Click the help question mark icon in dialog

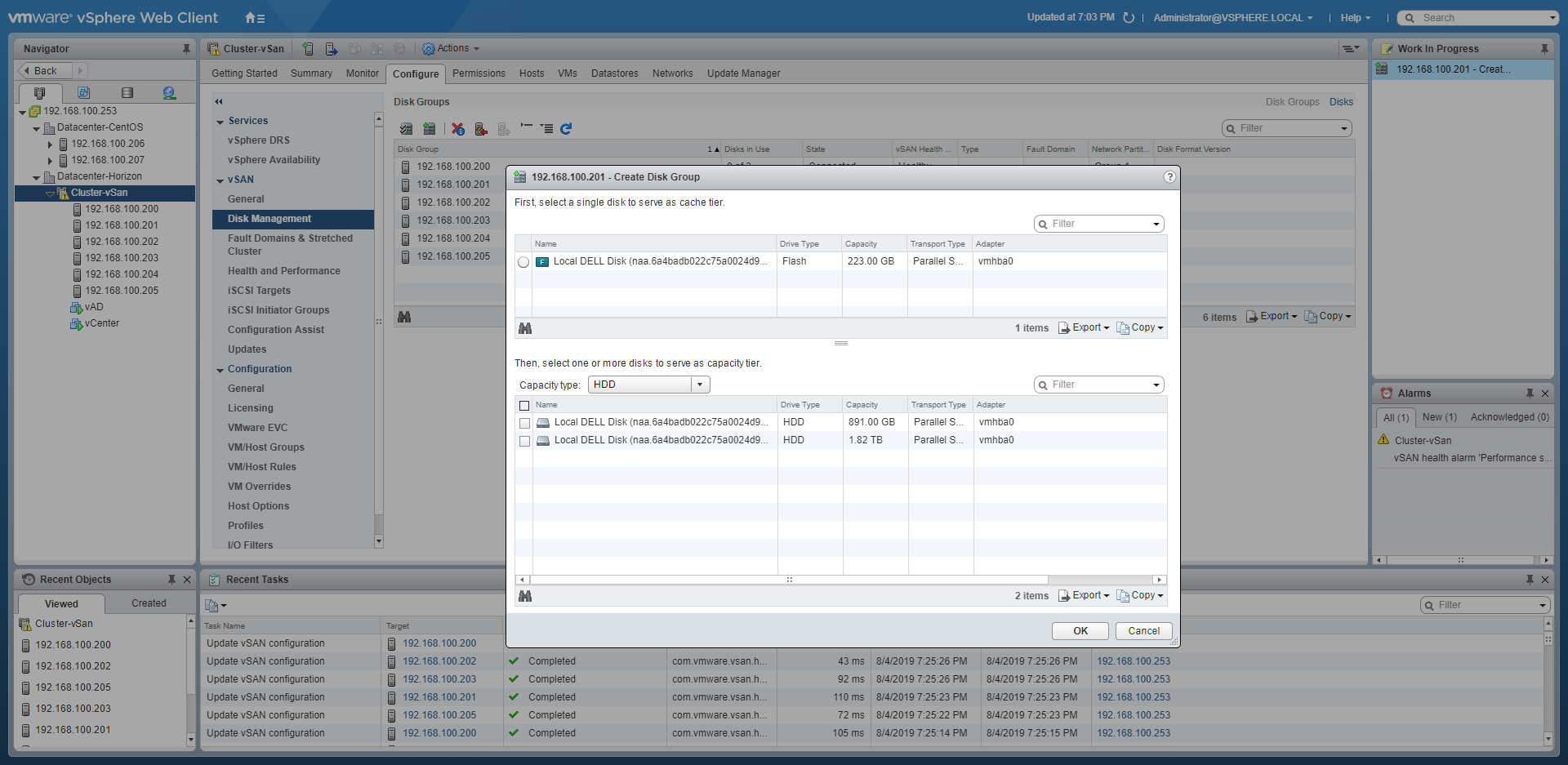(x=1169, y=177)
